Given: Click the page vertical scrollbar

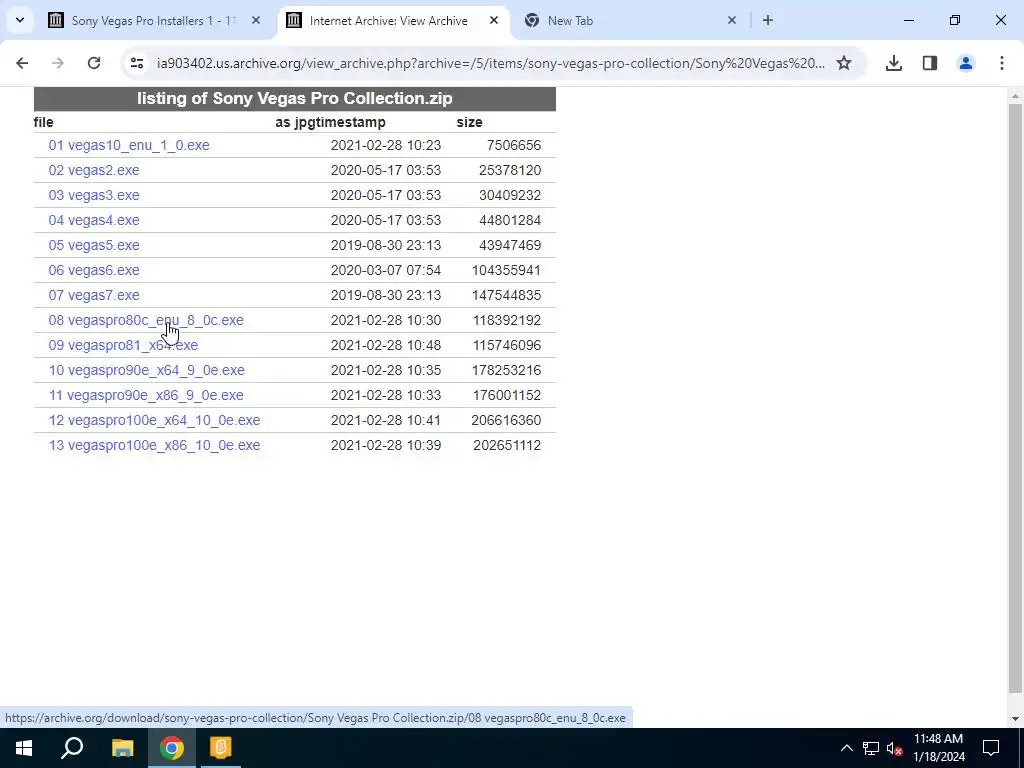Looking at the screenshot, I should (x=1015, y=397).
